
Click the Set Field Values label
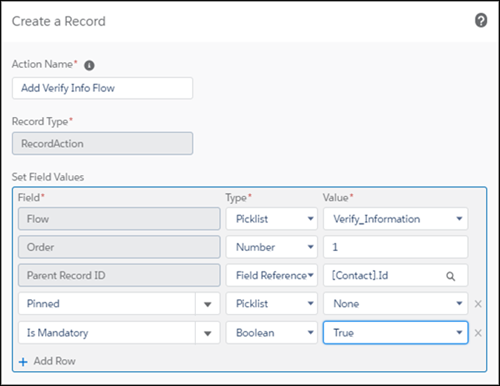[48, 177]
